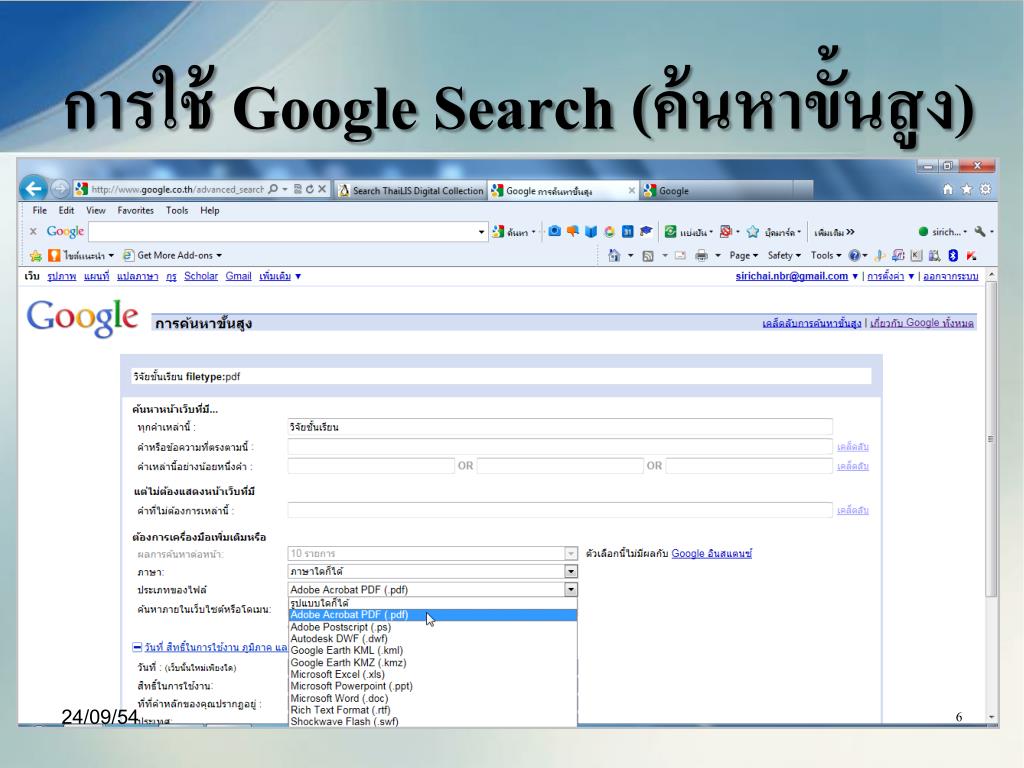This screenshot has width=1024, height=768.
Task: Click the sirichai.nbr@gmail.com account link
Action: [x=792, y=276]
